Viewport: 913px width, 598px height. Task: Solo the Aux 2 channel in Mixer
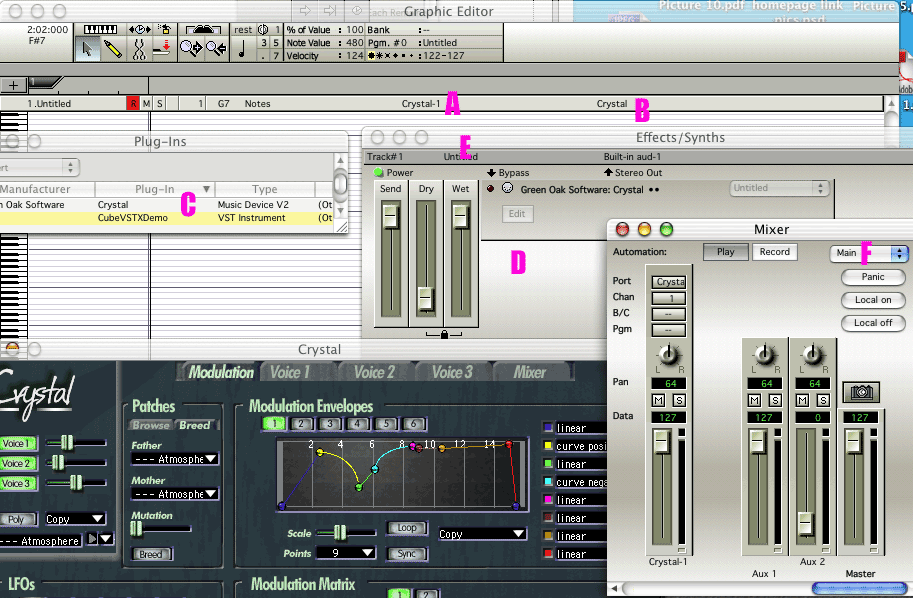point(823,401)
